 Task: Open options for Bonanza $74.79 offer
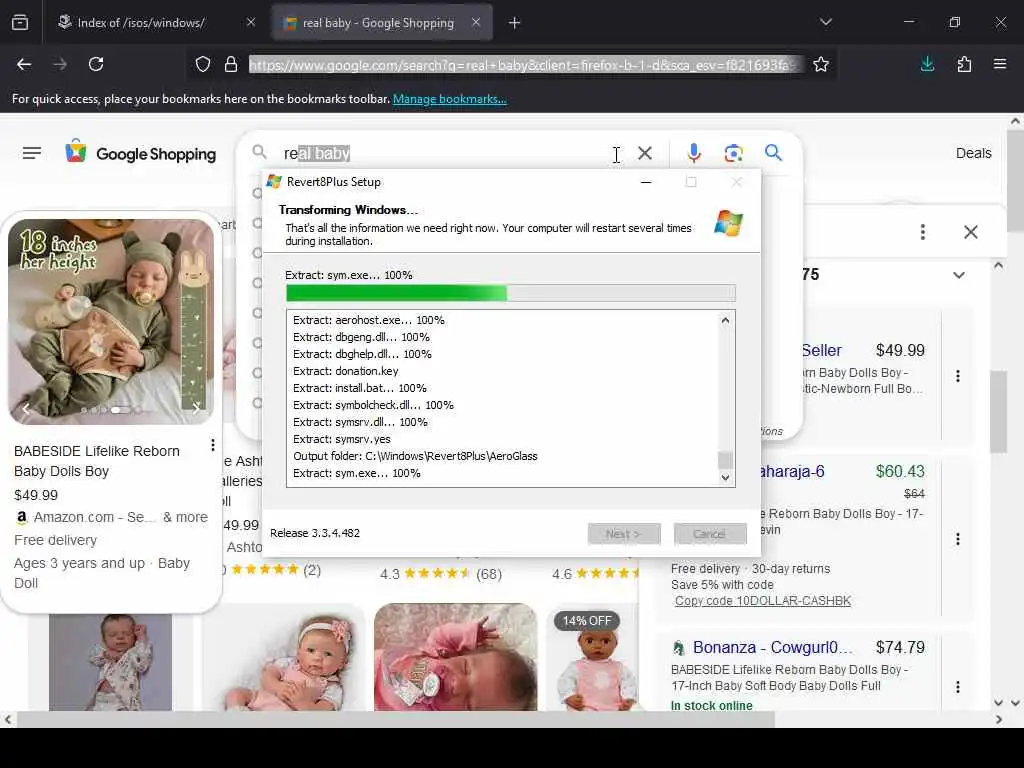[x=957, y=687]
